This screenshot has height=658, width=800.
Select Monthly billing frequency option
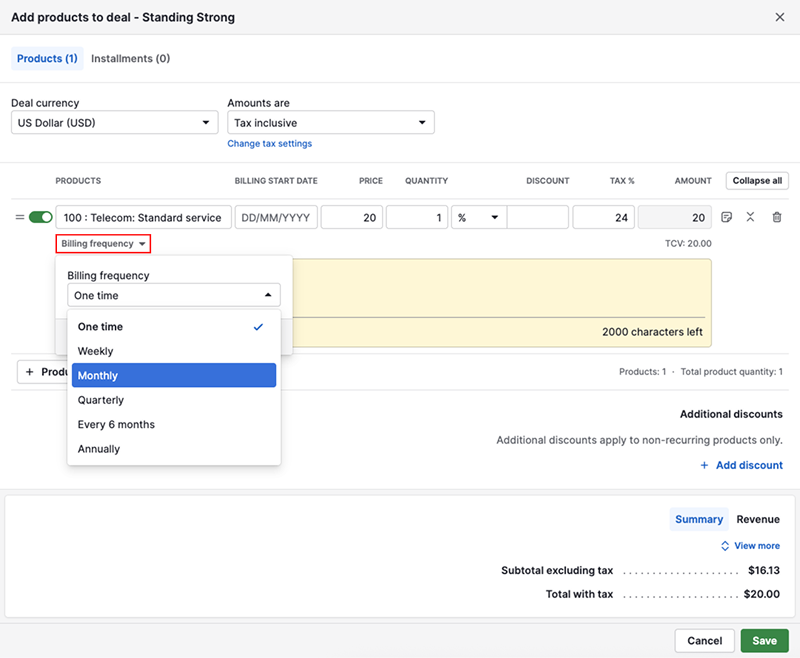173,376
